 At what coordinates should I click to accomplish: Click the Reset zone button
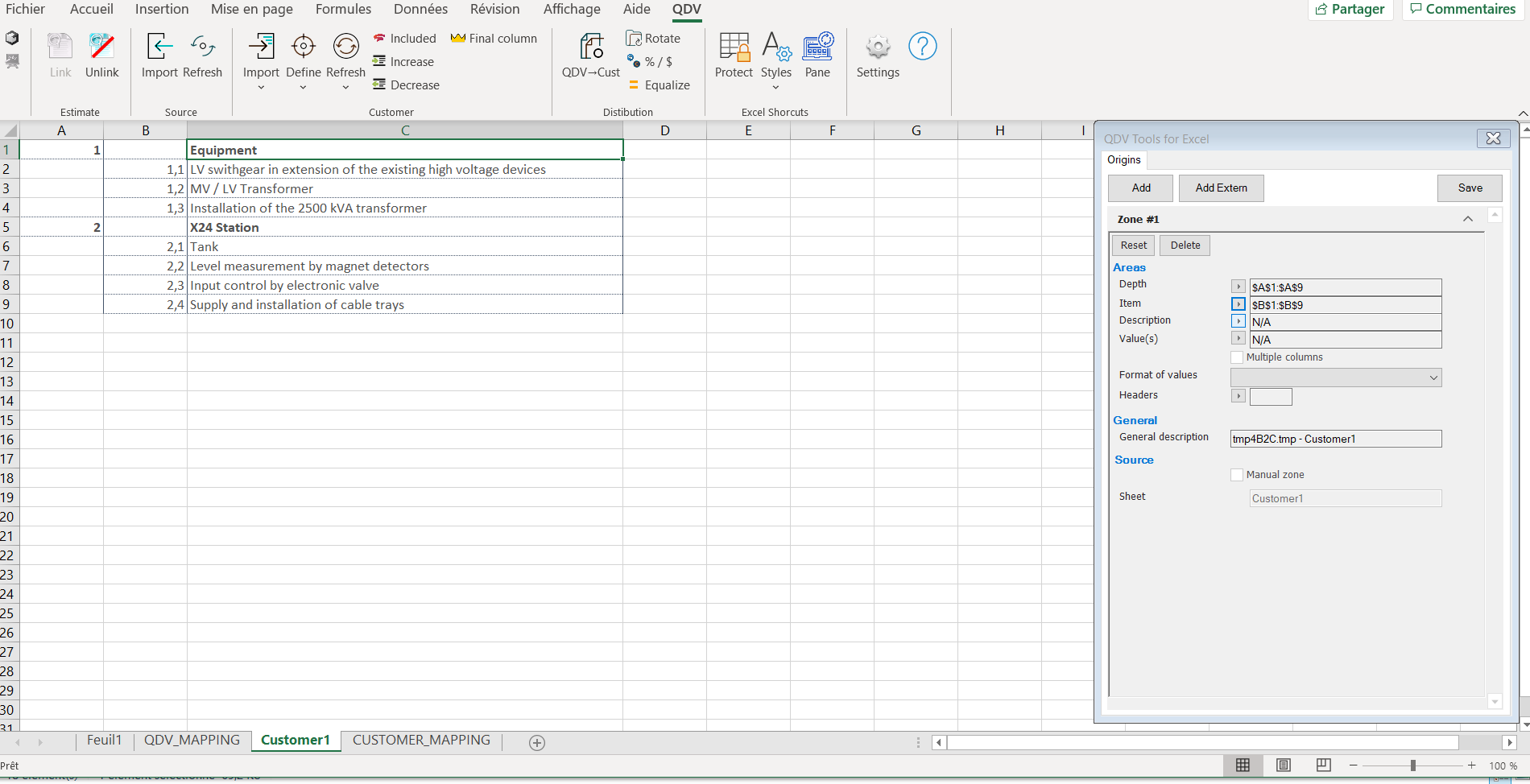[1133, 246]
